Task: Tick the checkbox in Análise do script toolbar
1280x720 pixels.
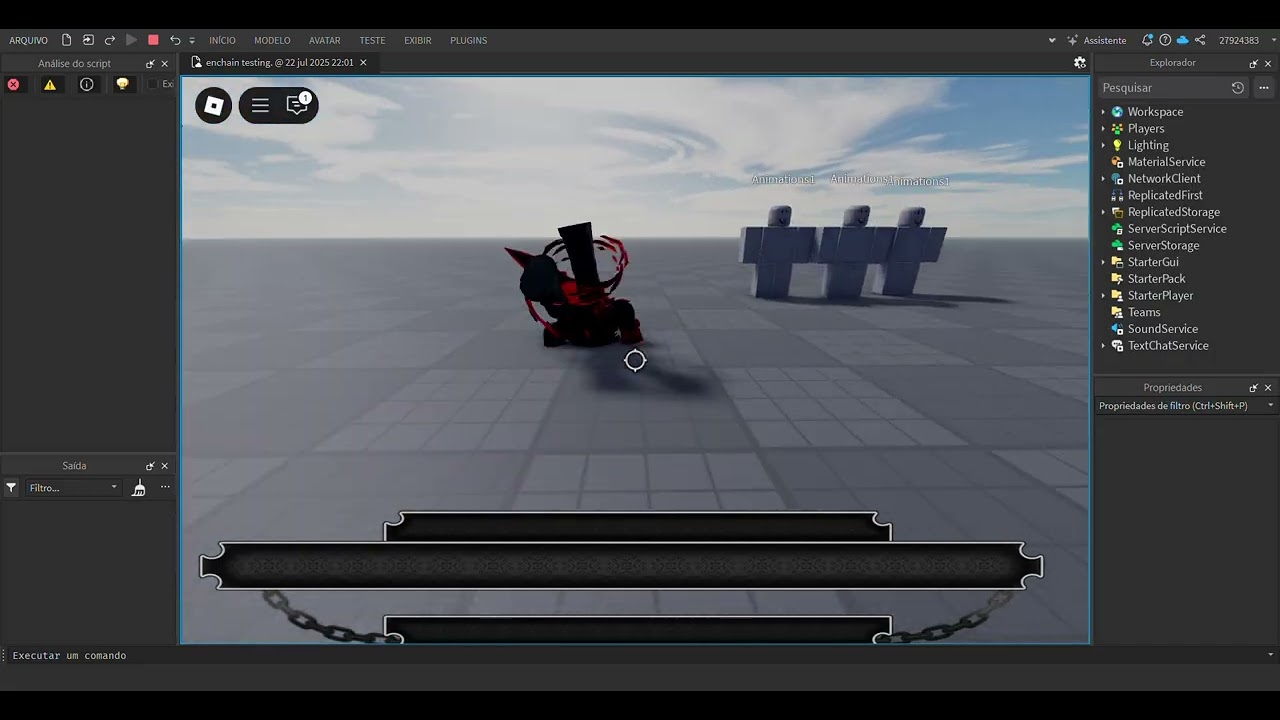Action: click(153, 84)
